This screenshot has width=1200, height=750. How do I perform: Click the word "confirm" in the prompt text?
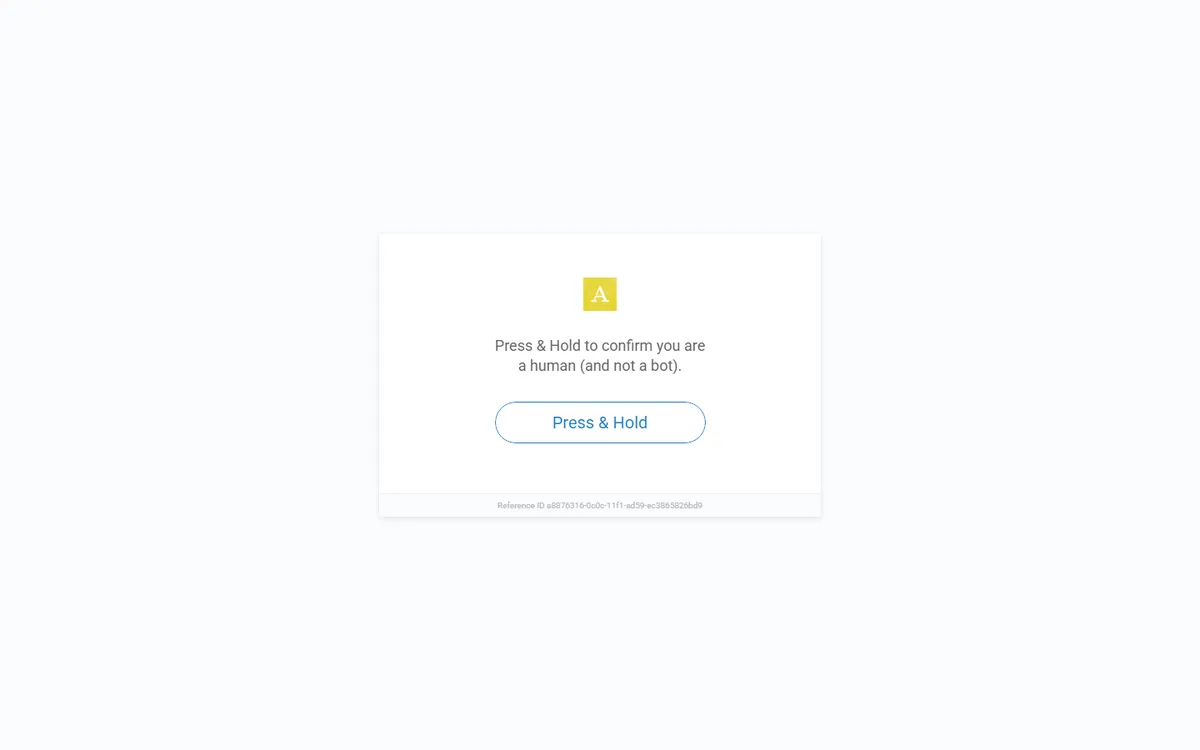(x=627, y=346)
